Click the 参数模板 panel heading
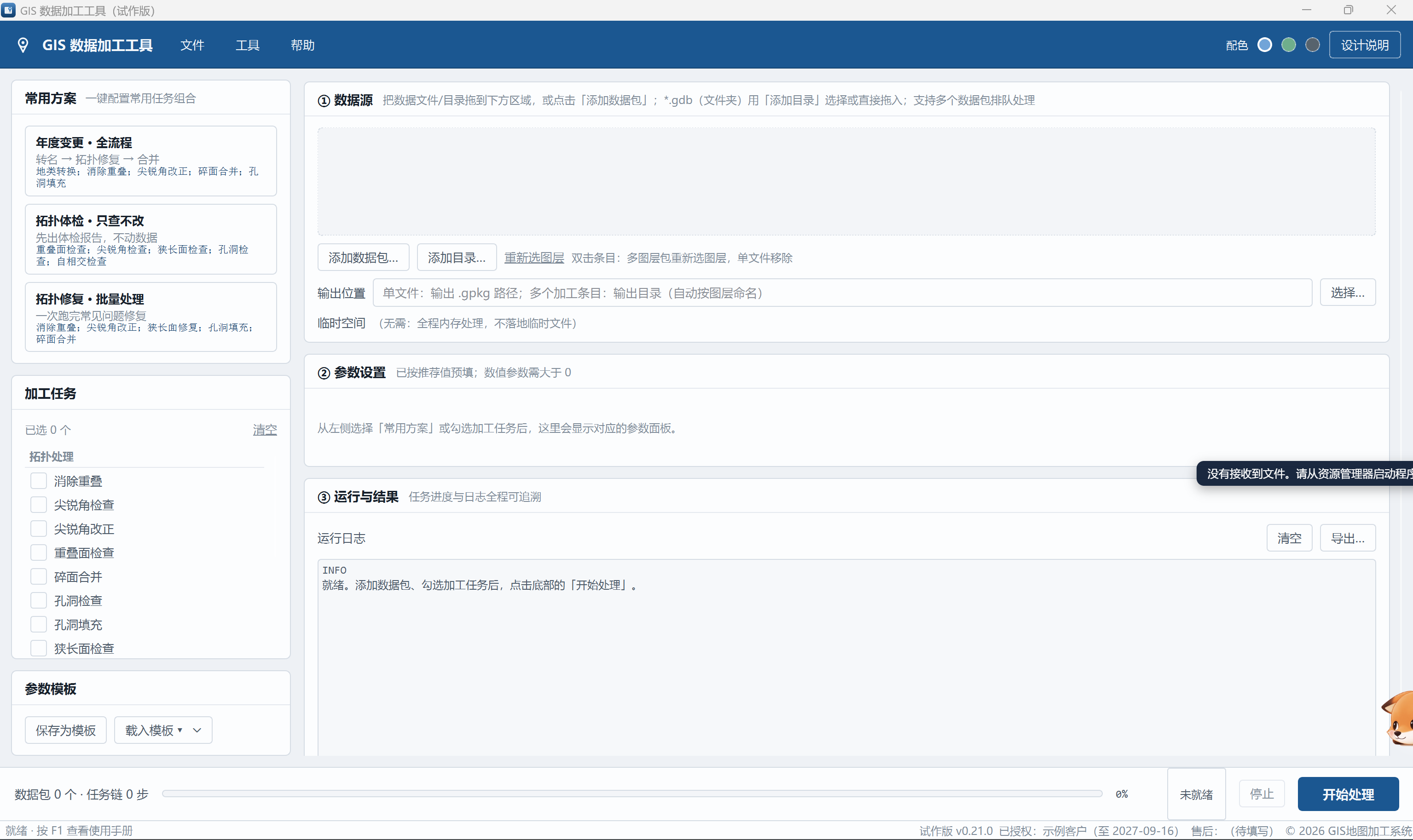 coord(51,689)
